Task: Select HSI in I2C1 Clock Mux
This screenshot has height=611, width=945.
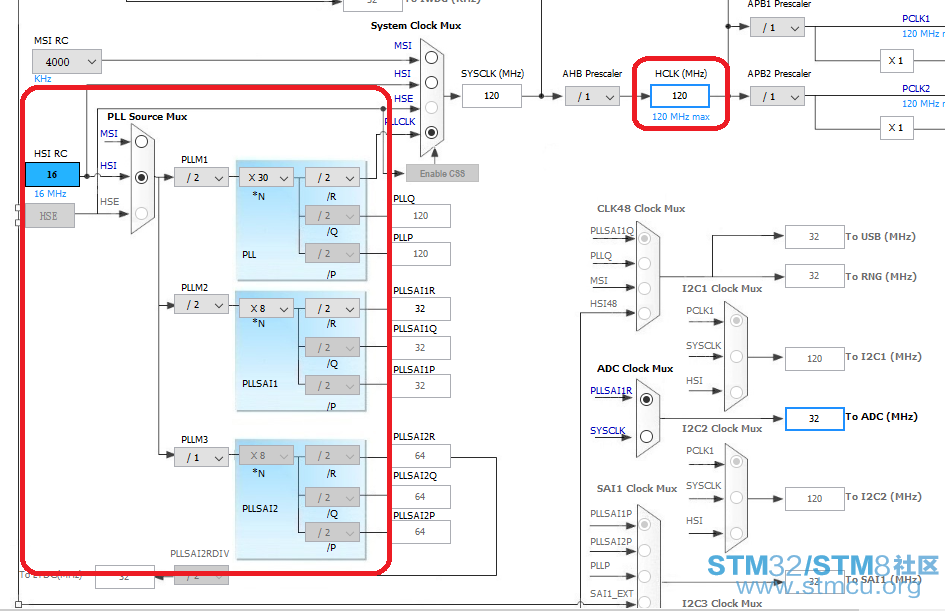Action: 736,392
